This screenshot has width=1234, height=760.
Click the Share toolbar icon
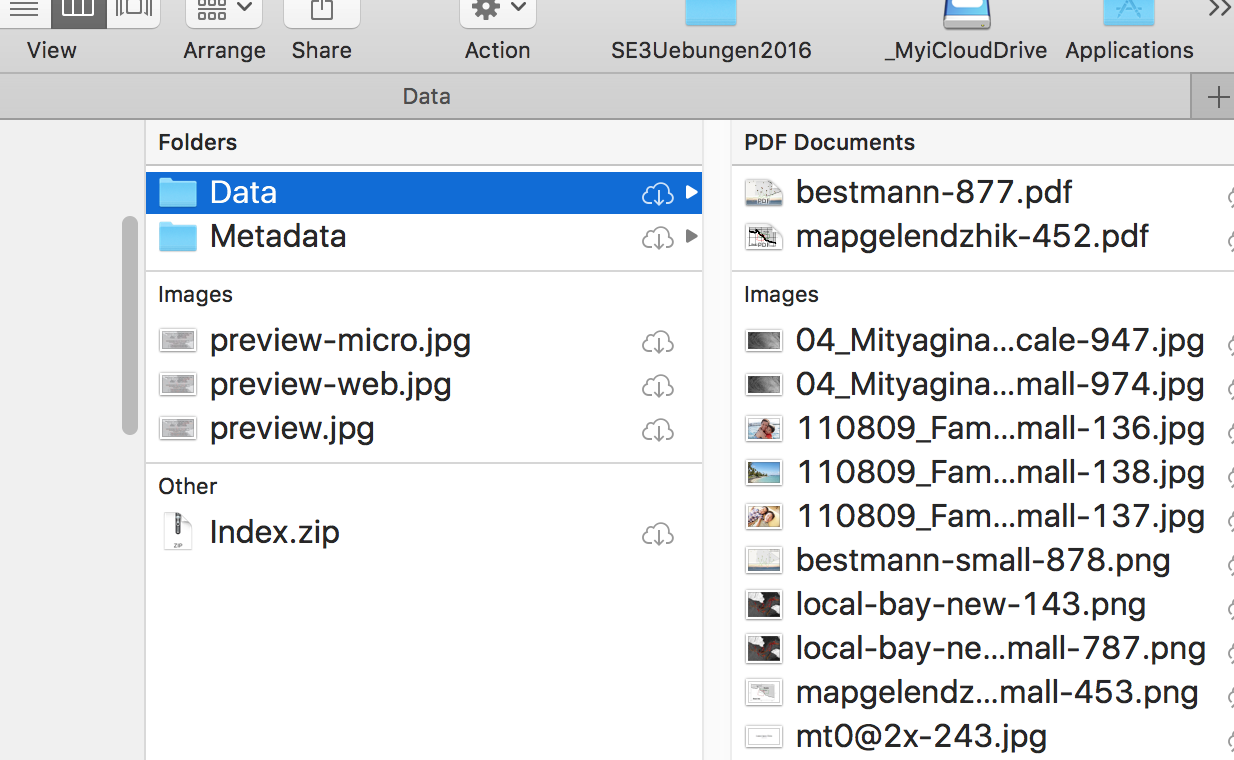321,12
